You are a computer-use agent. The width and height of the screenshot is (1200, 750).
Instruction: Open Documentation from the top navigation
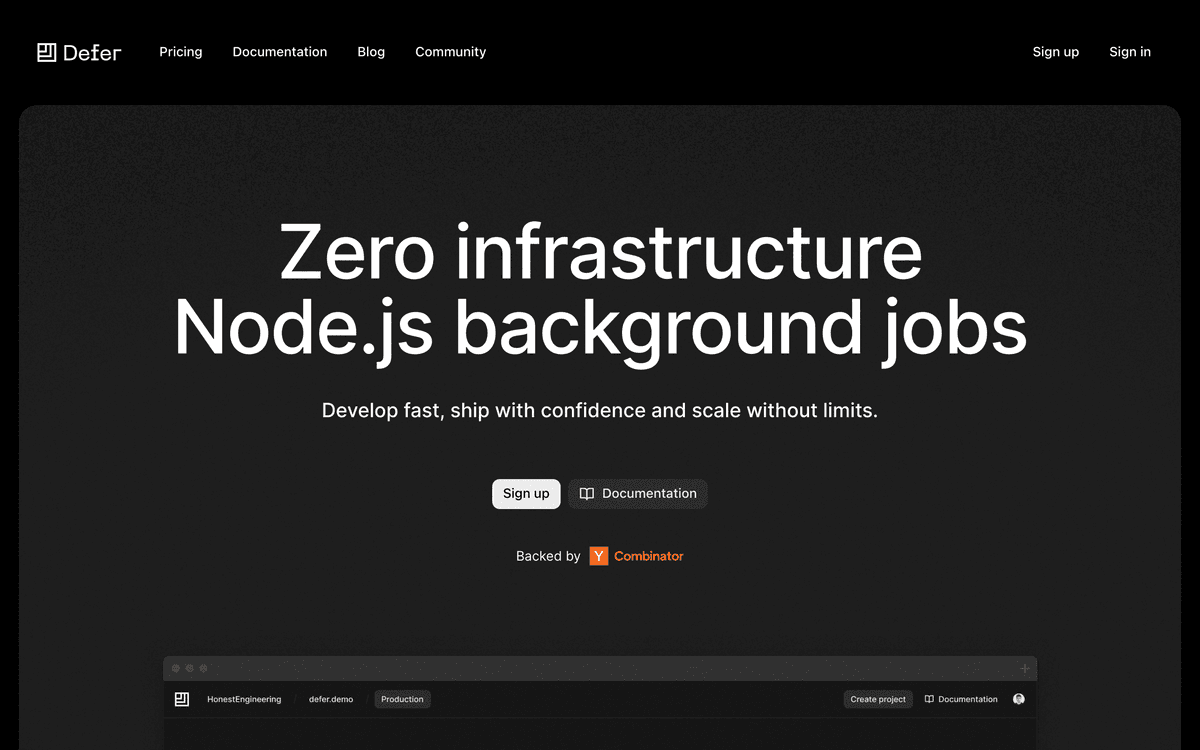[280, 52]
